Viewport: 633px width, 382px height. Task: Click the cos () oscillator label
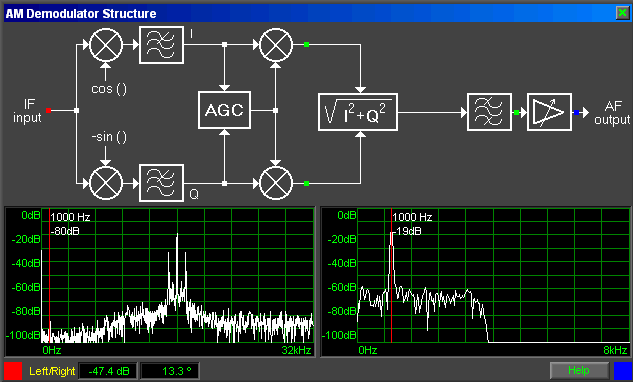[109, 88]
